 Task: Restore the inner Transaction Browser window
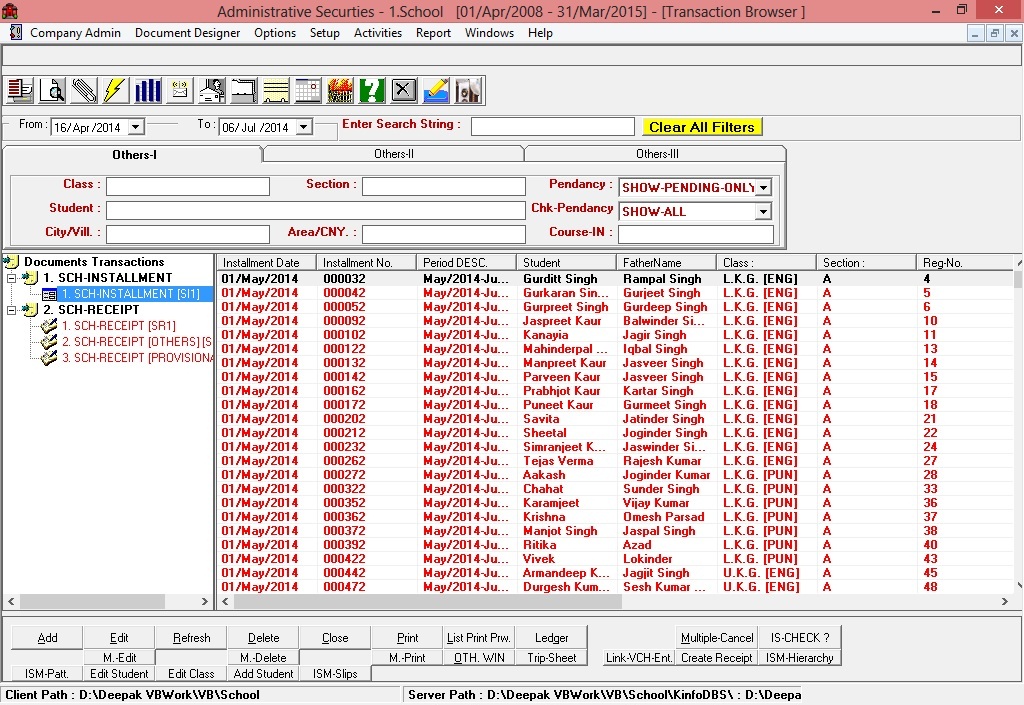click(x=995, y=33)
